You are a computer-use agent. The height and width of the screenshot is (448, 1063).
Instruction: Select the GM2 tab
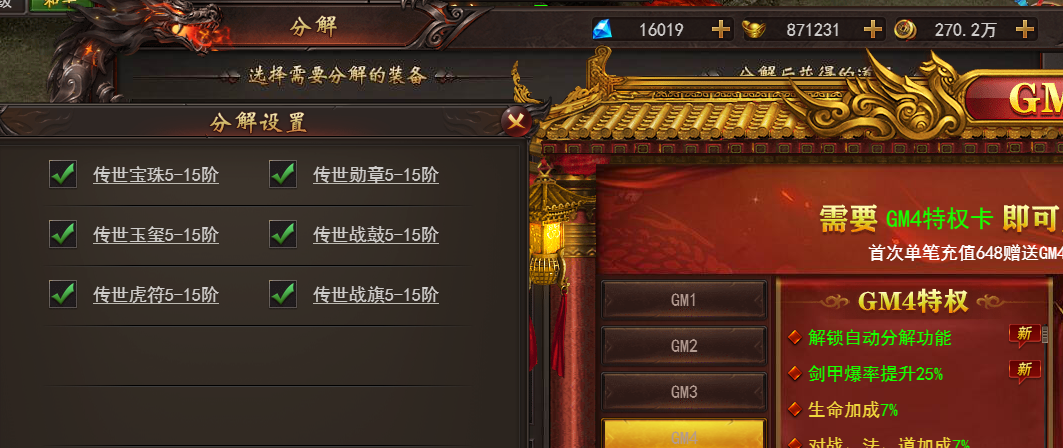[684, 346]
